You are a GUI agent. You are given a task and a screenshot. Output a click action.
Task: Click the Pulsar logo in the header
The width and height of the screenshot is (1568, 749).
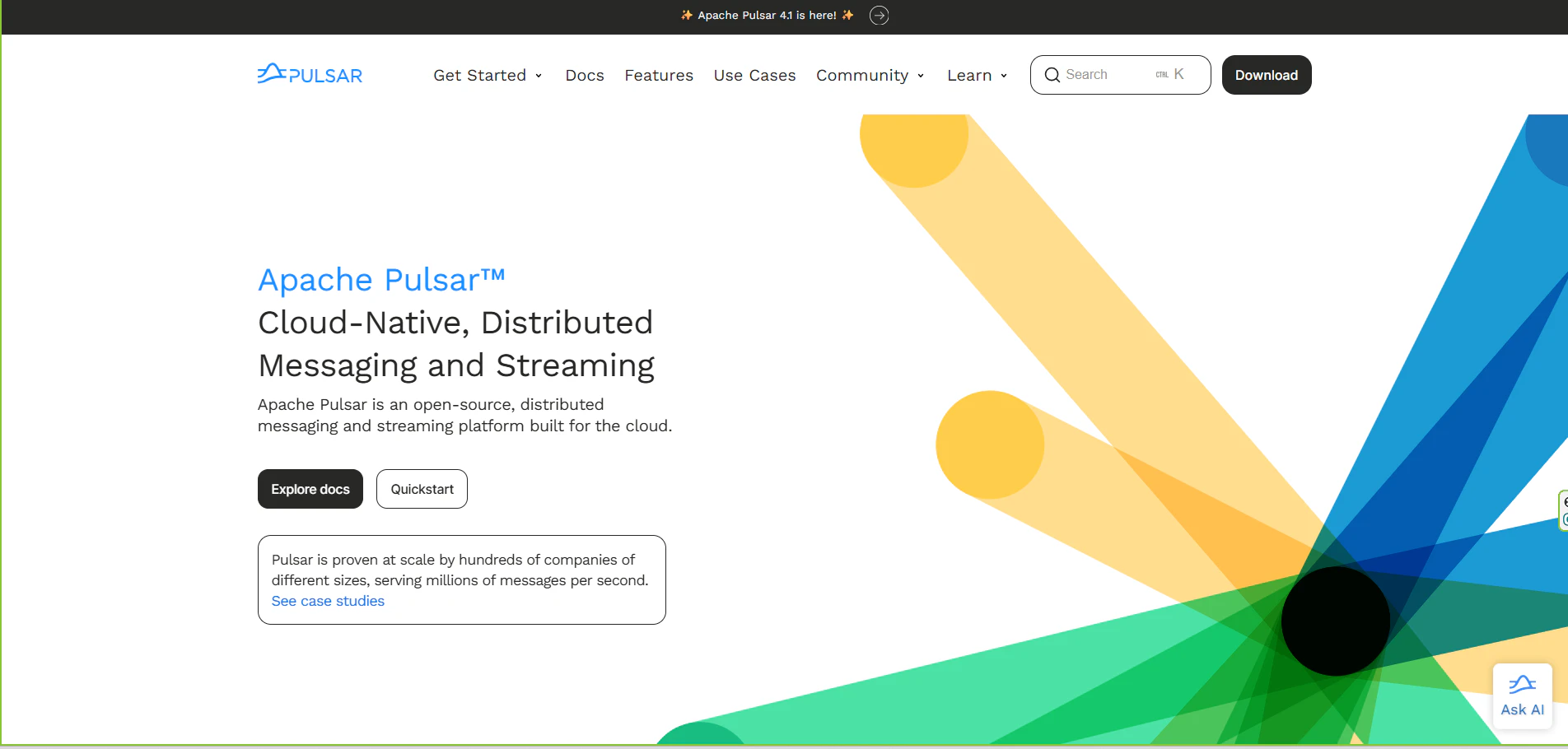[310, 74]
